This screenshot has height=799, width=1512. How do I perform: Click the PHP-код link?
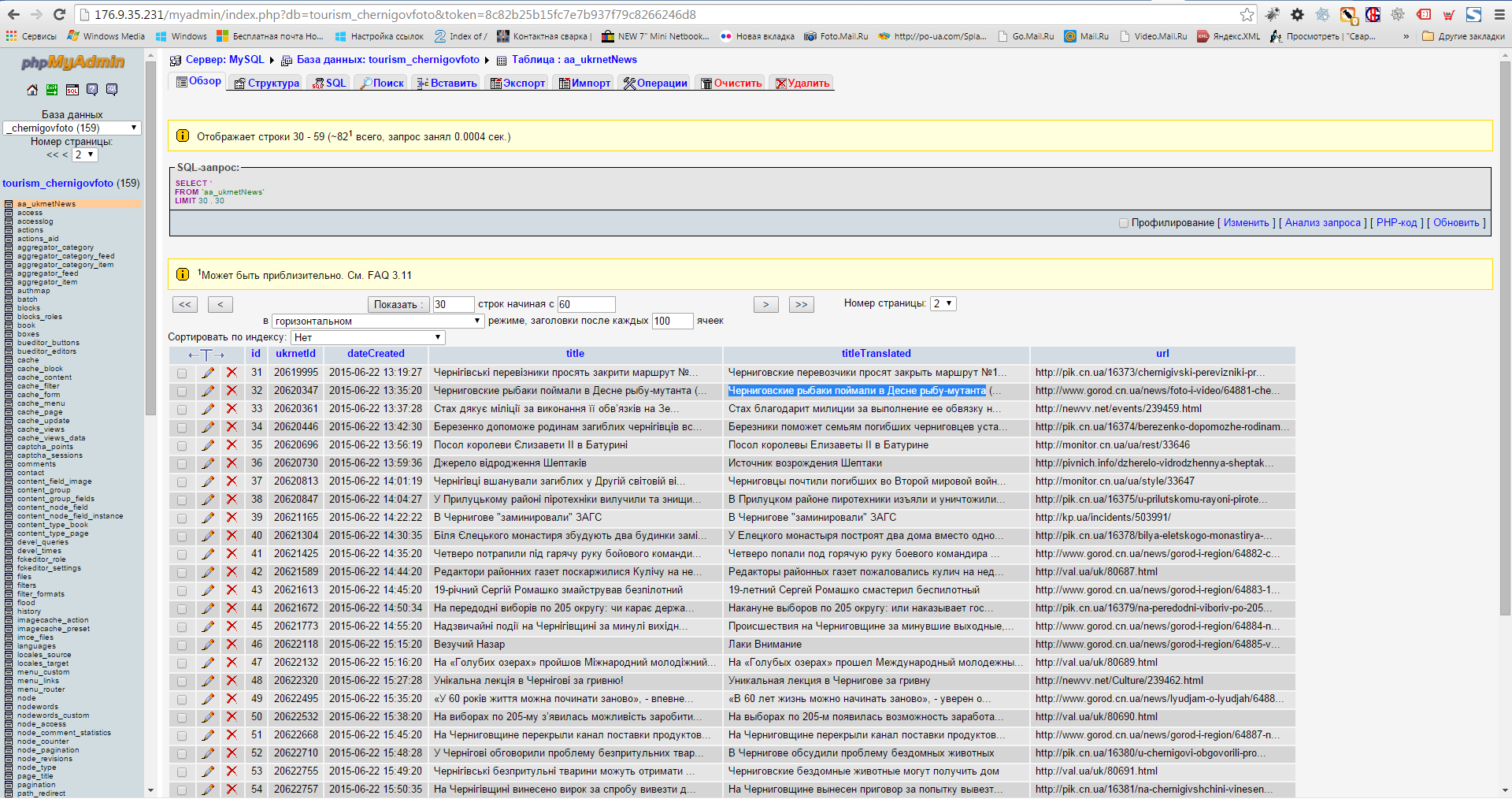coord(1396,223)
